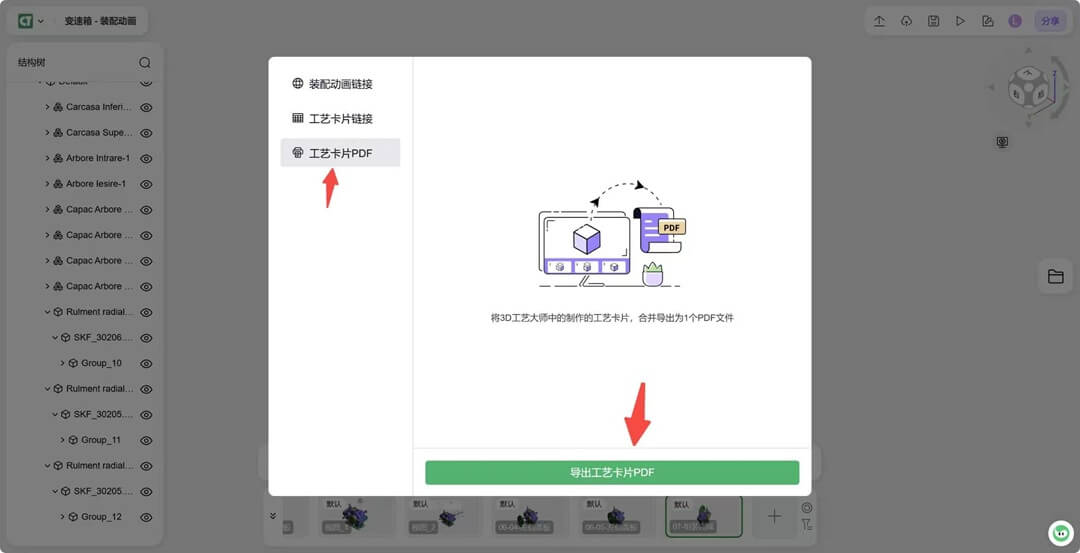Screen dimensions: 1080x553
Task: Click the upload icon in top toolbar
Action: coord(880,21)
